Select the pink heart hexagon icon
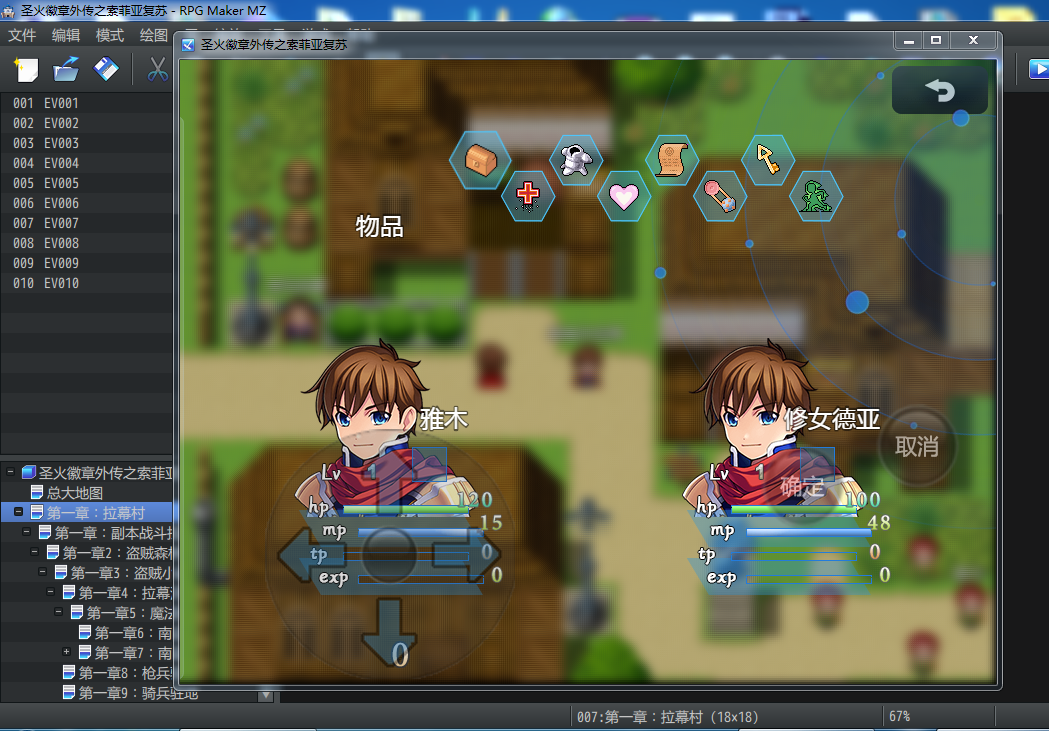Viewport: 1049px width, 731px height. [624, 196]
